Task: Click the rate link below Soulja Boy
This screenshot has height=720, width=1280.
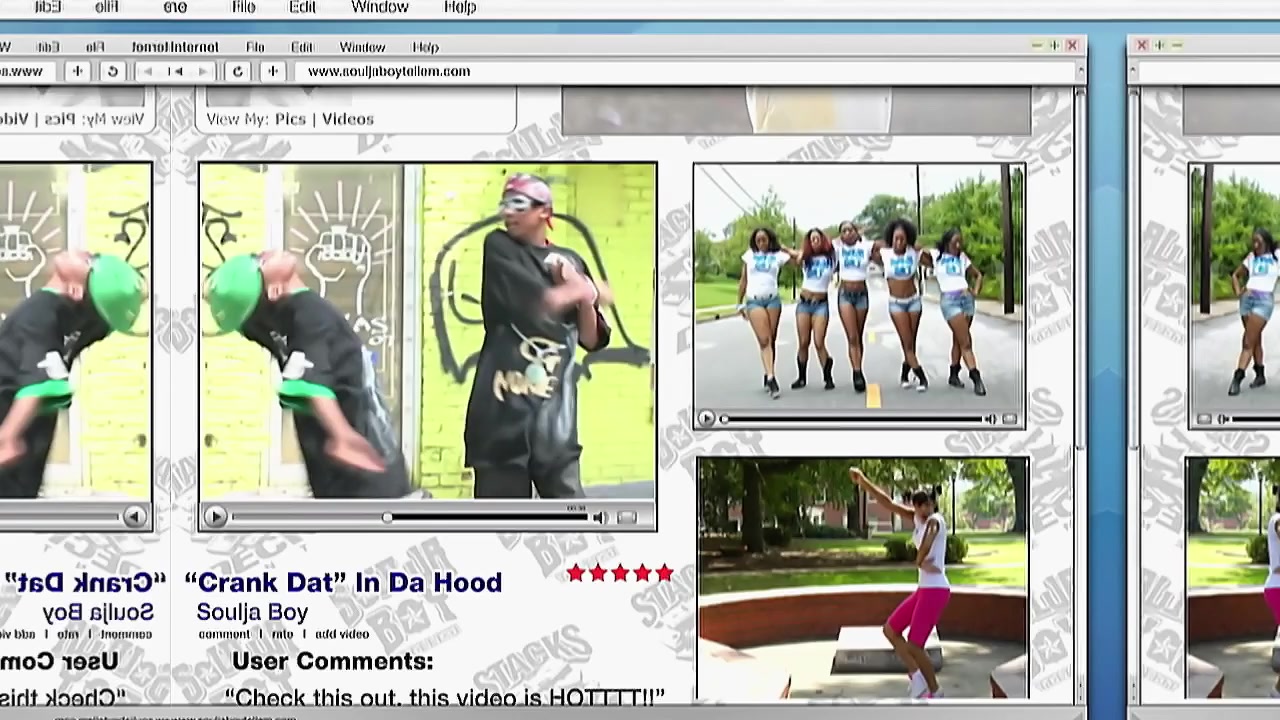Action: (282, 634)
